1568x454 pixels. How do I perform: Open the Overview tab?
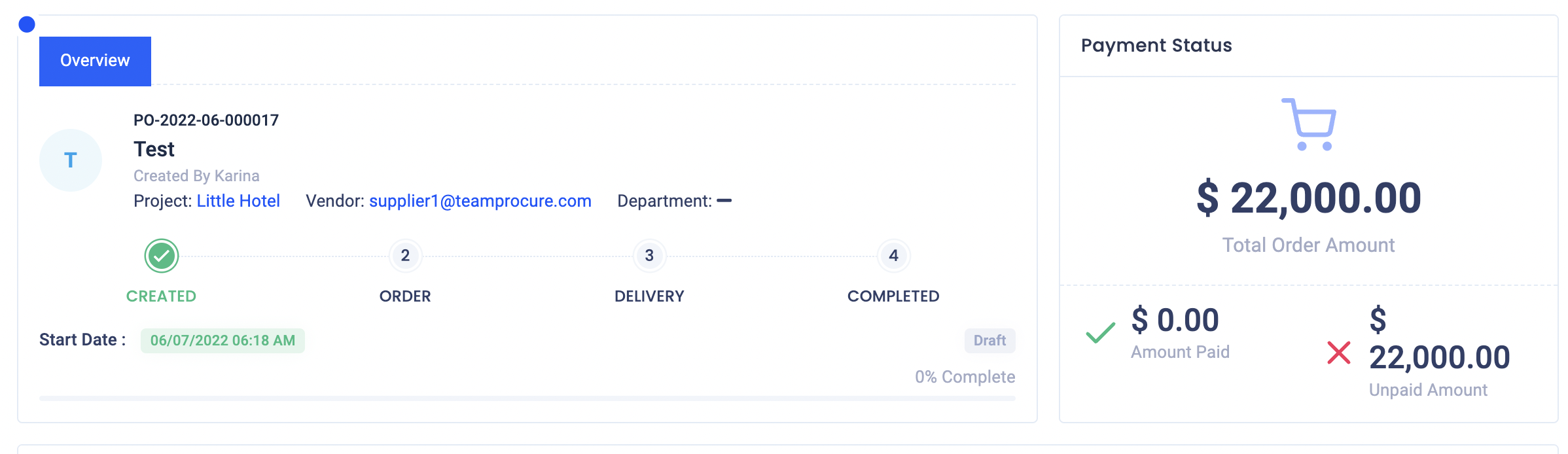tap(95, 61)
